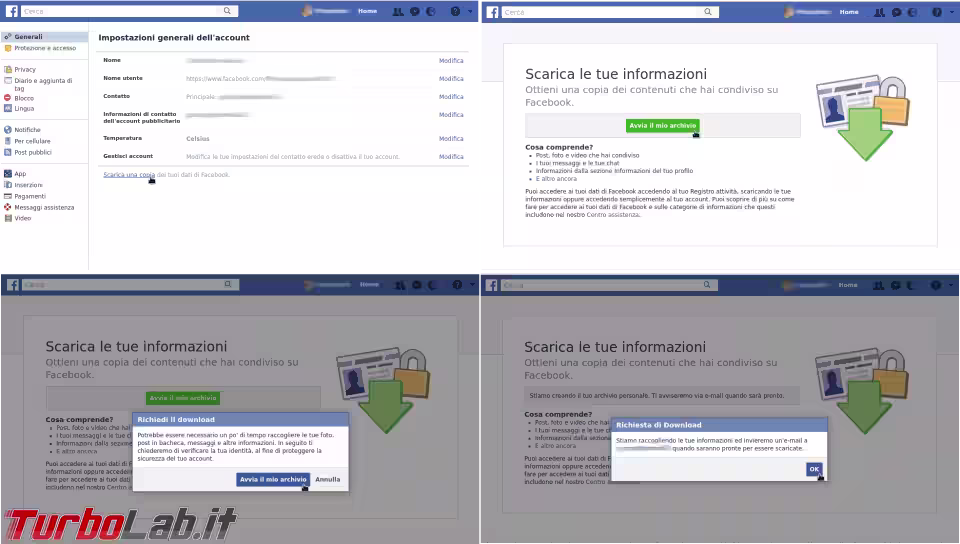
Task: Open the notifications globe in the top-left panel
Action: coord(430,11)
